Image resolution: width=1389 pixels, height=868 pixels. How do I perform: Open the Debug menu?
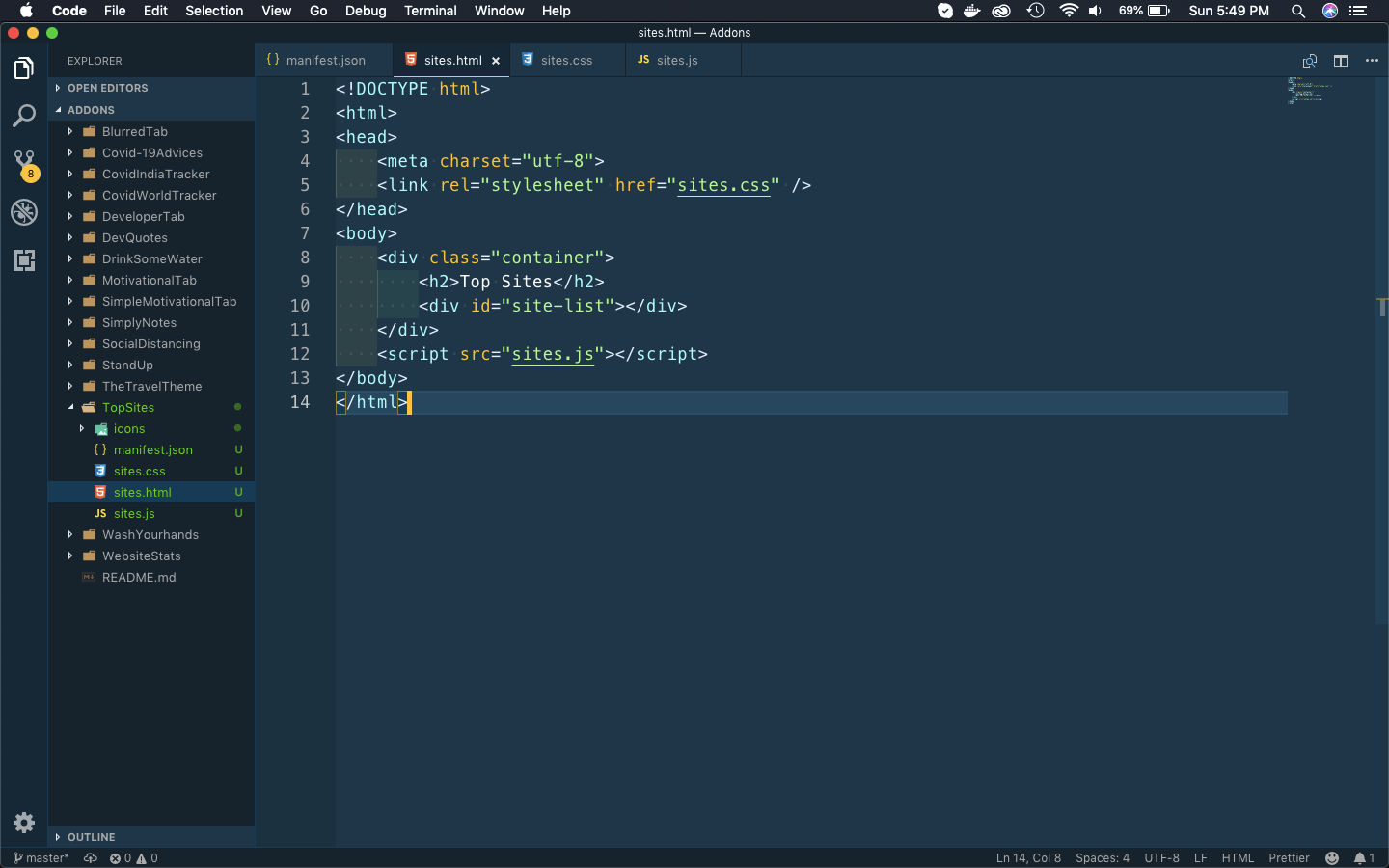[x=366, y=11]
